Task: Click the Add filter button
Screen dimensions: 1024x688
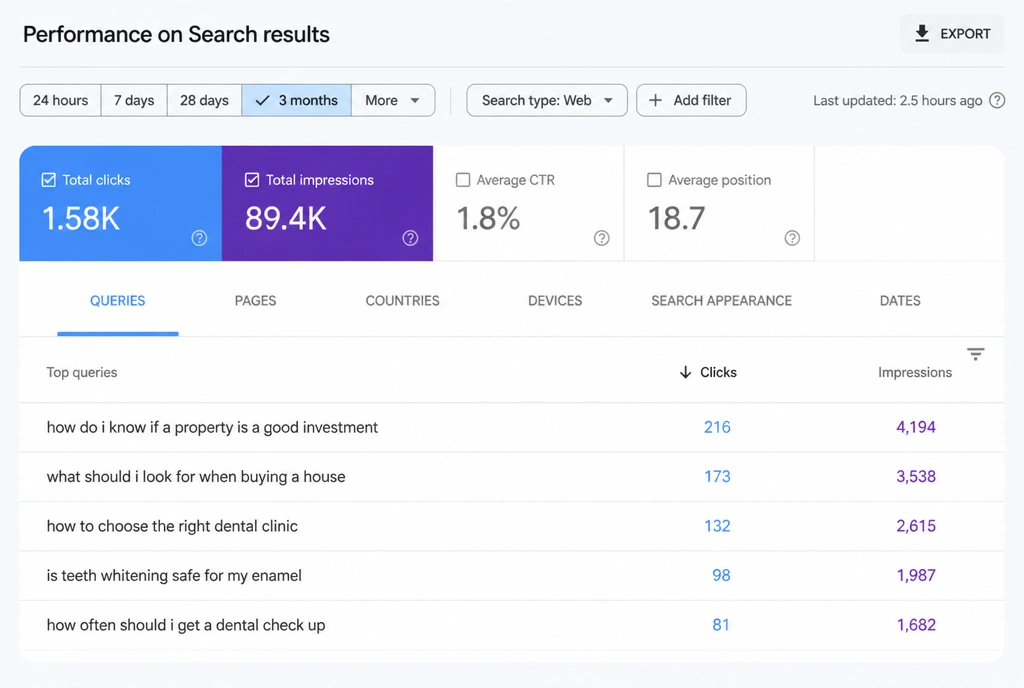Action: pos(691,101)
